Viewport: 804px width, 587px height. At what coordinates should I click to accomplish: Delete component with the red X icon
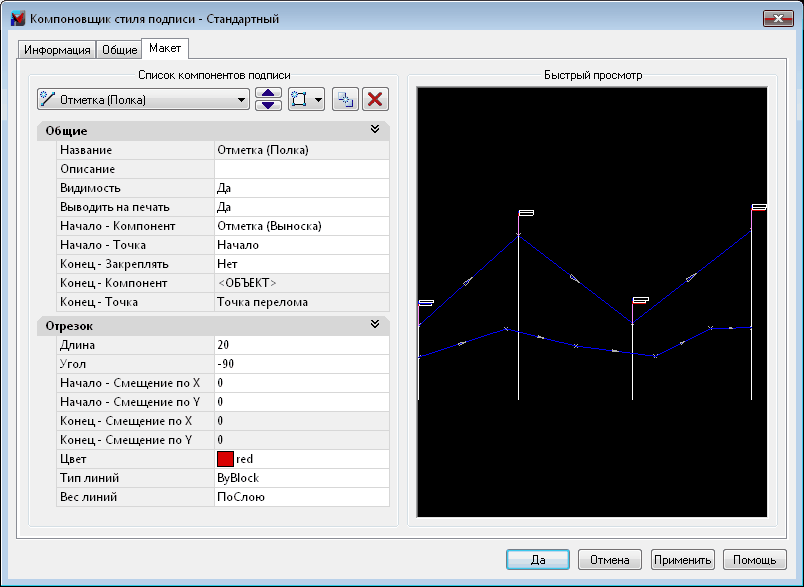click(375, 99)
